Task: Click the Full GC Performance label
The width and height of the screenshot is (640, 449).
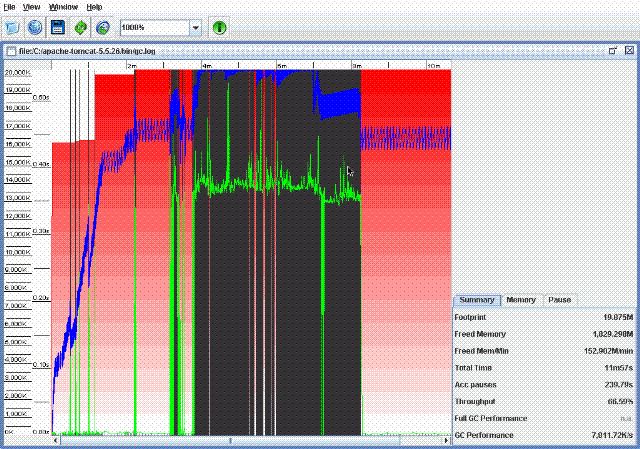Action: click(x=491, y=419)
